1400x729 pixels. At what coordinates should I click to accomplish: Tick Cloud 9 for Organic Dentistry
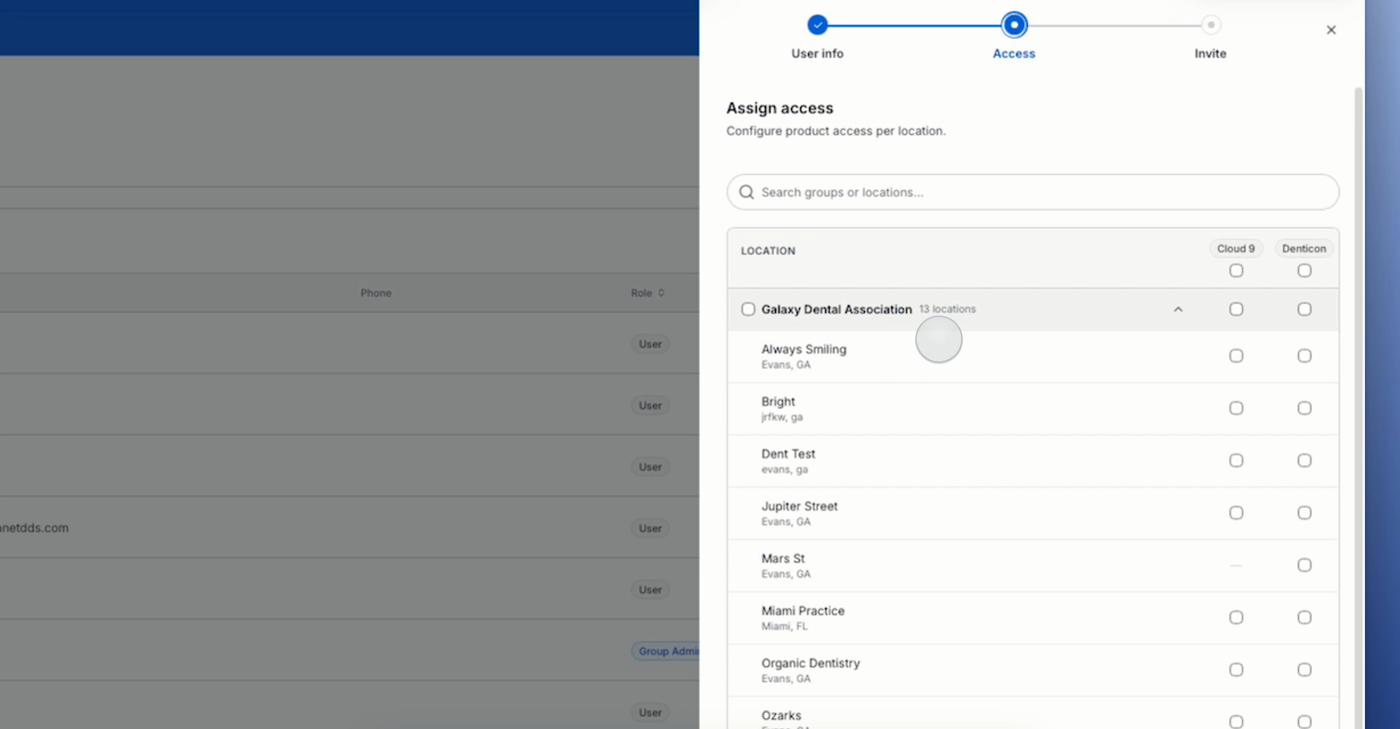tap(1236, 670)
